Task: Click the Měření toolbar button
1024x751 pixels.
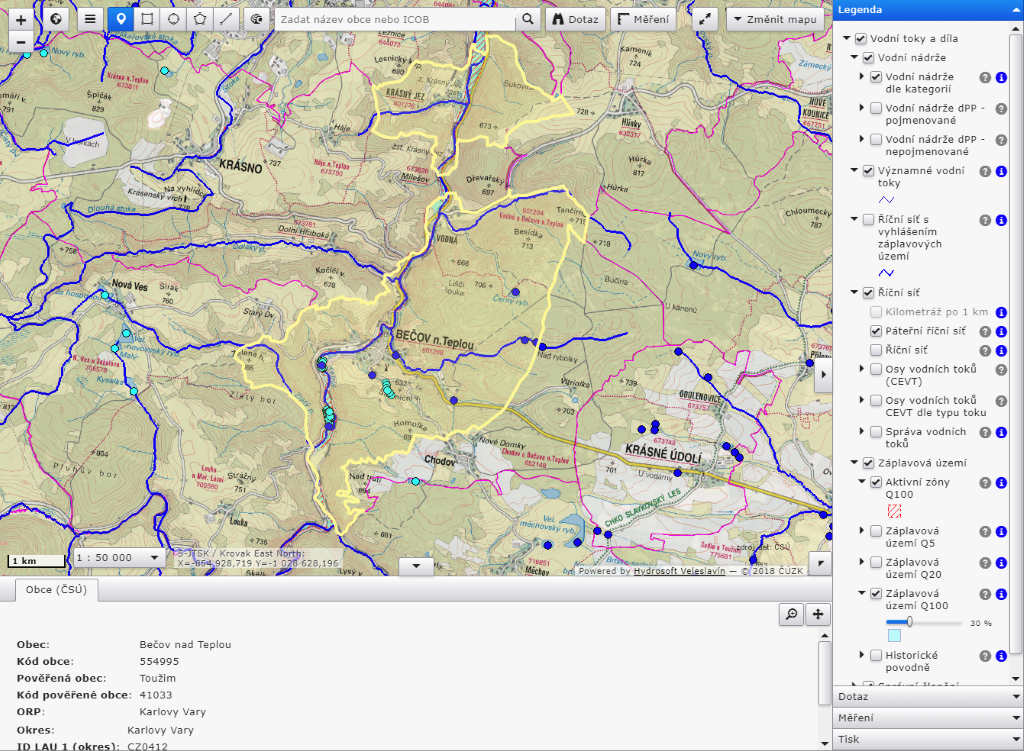Action: pyautogui.click(x=643, y=20)
